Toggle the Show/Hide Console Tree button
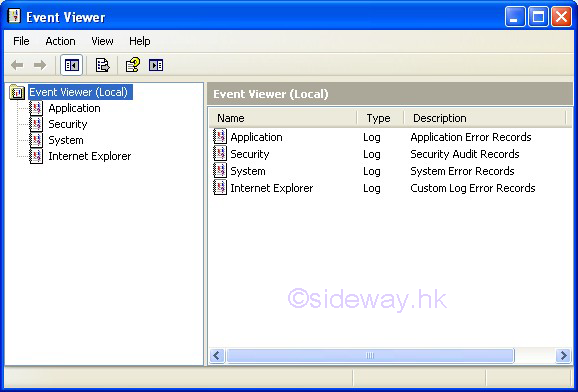Image resolution: width=578 pixels, height=392 pixels. coord(72,65)
